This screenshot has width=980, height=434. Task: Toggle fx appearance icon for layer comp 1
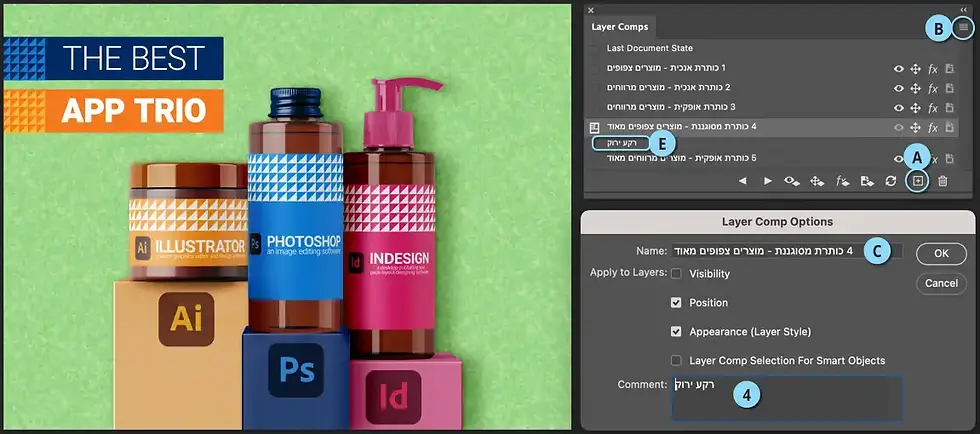pyautogui.click(x=933, y=69)
